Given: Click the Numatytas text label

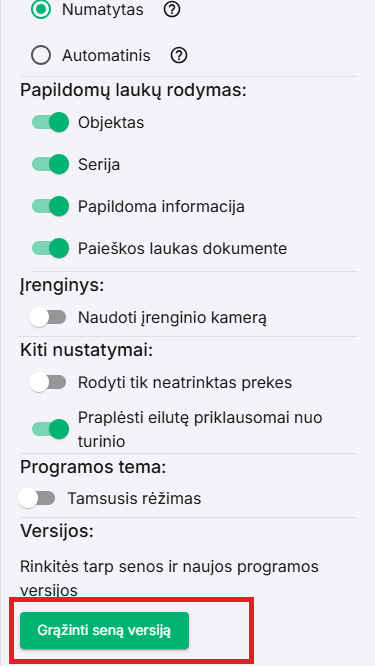Looking at the screenshot, I should pos(103,10).
